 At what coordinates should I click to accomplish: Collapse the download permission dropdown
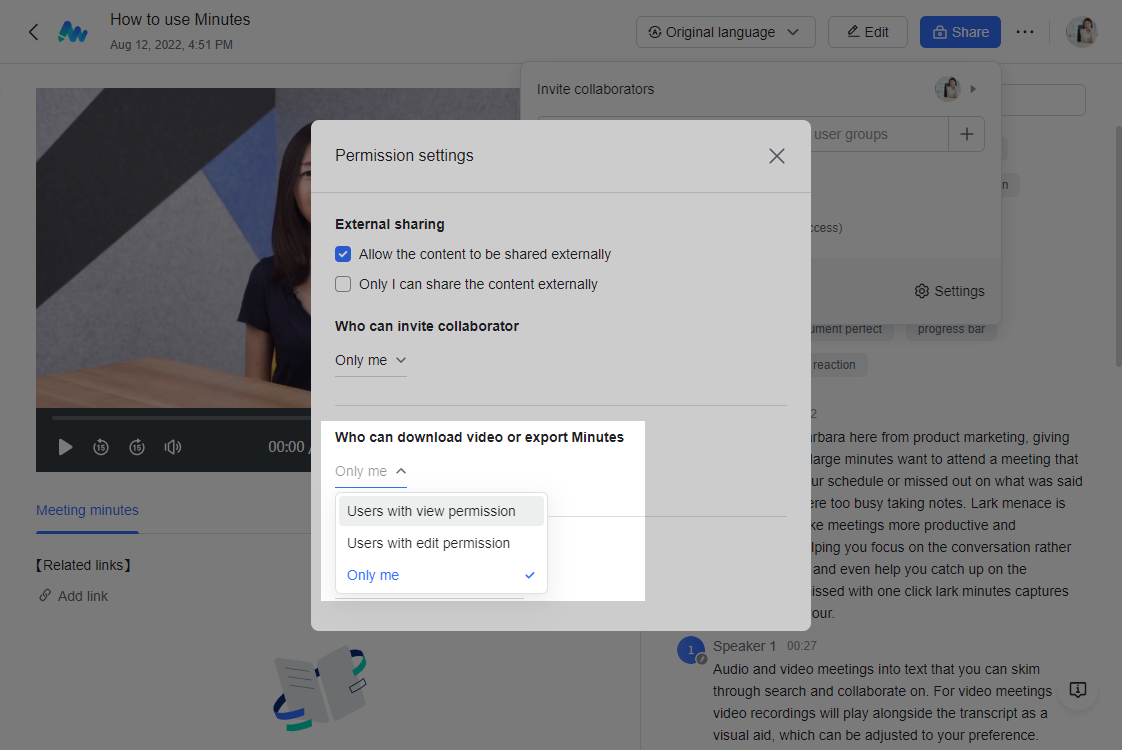click(x=371, y=471)
